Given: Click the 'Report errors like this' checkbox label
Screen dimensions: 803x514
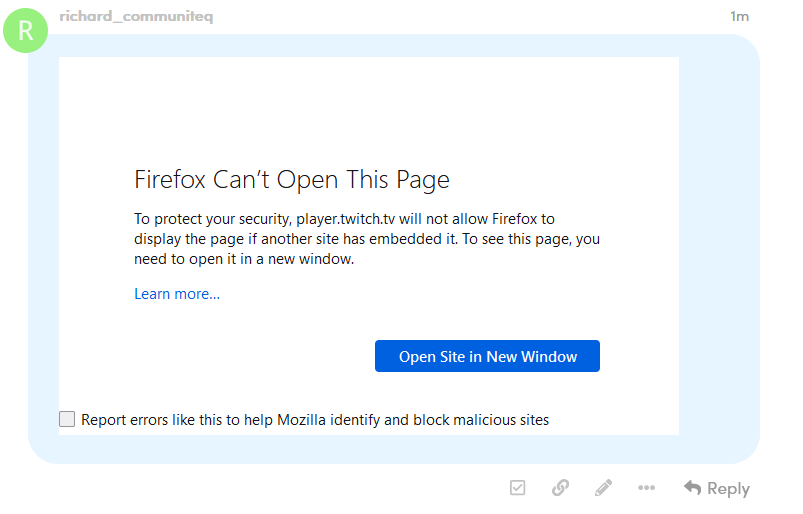Looking at the screenshot, I should coord(315,420).
